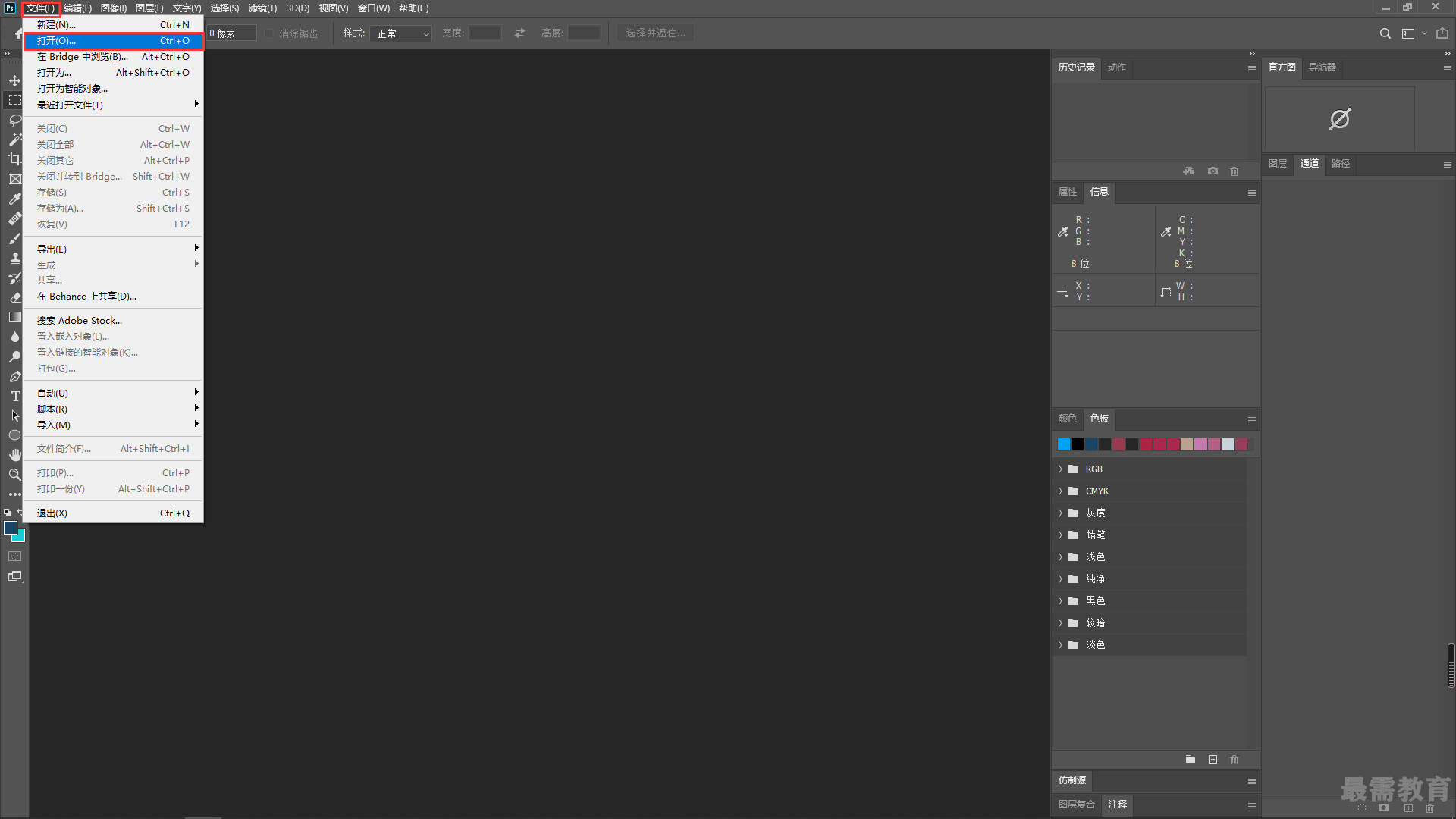Click the swap width and height button
This screenshot has width=1456, height=819.
coord(519,33)
